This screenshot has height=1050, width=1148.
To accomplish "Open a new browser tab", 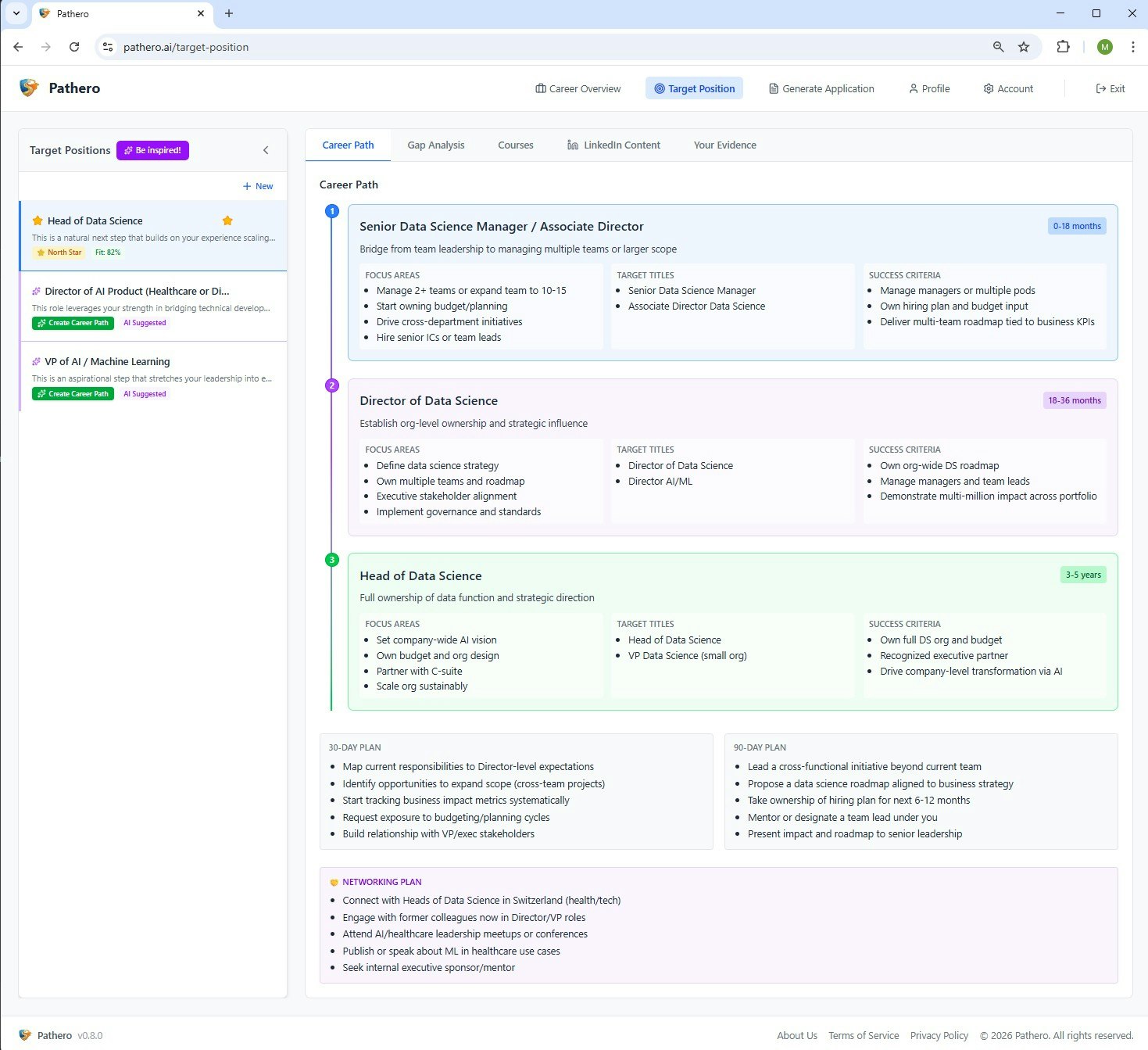I will coord(229,13).
